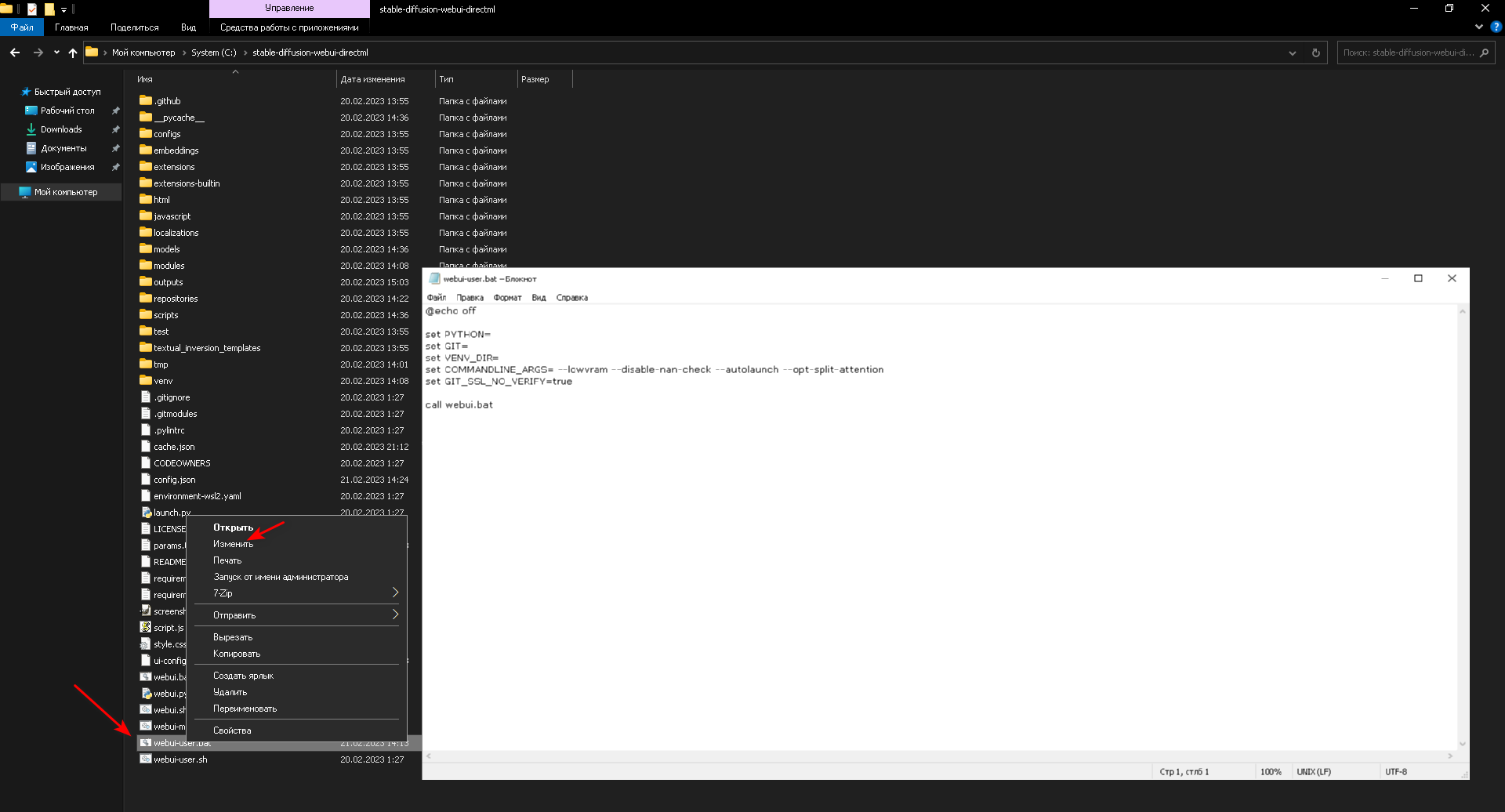Switch to Вид ribbon tab in Explorer

click(x=188, y=27)
